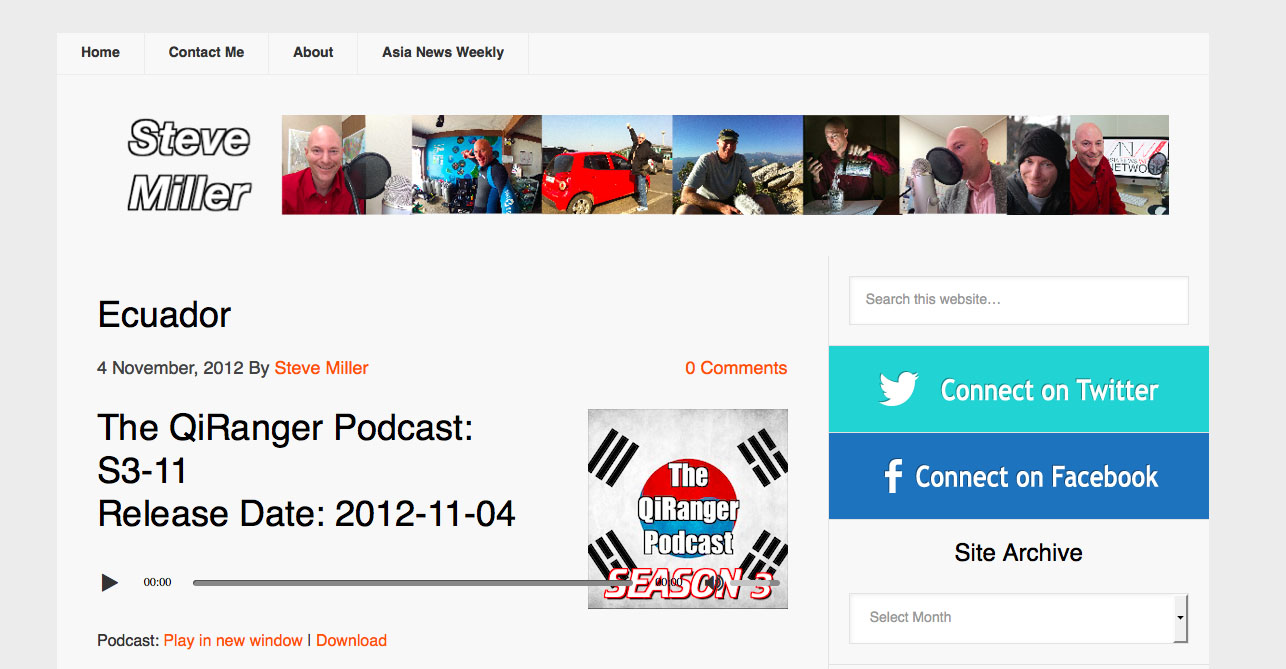Click the Twitter bird icon
The height and width of the screenshot is (669, 1286).
pos(898,389)
